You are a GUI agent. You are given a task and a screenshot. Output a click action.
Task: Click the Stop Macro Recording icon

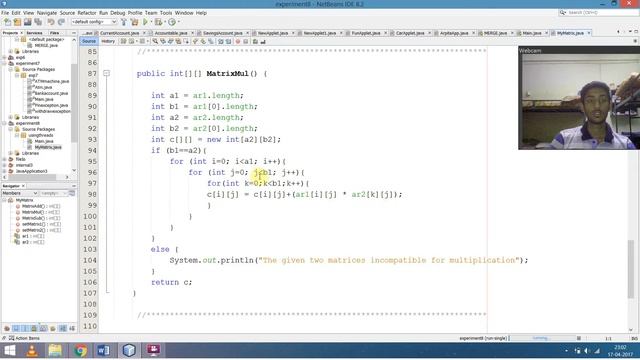pyautogui.click(x=246, y=41)
